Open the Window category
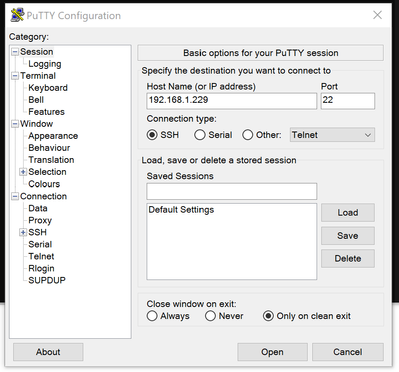Screen dimensions: 399x372 (x=36, y=124)
